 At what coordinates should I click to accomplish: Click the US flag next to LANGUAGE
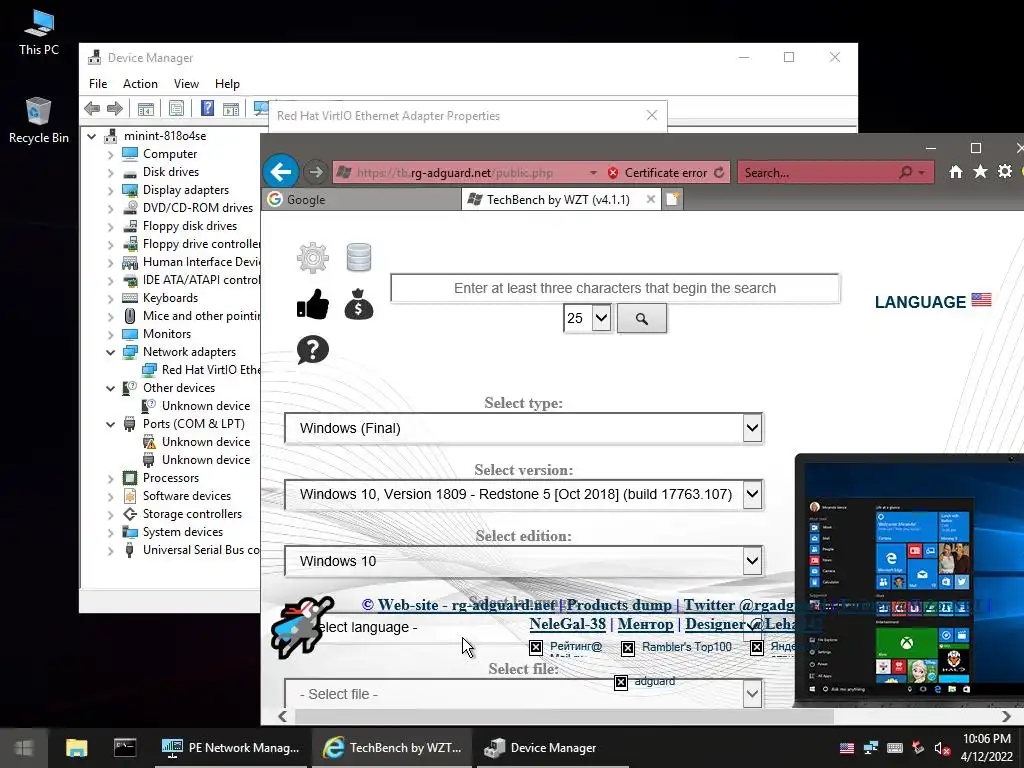pyautogui.click(x=982, y=300)
